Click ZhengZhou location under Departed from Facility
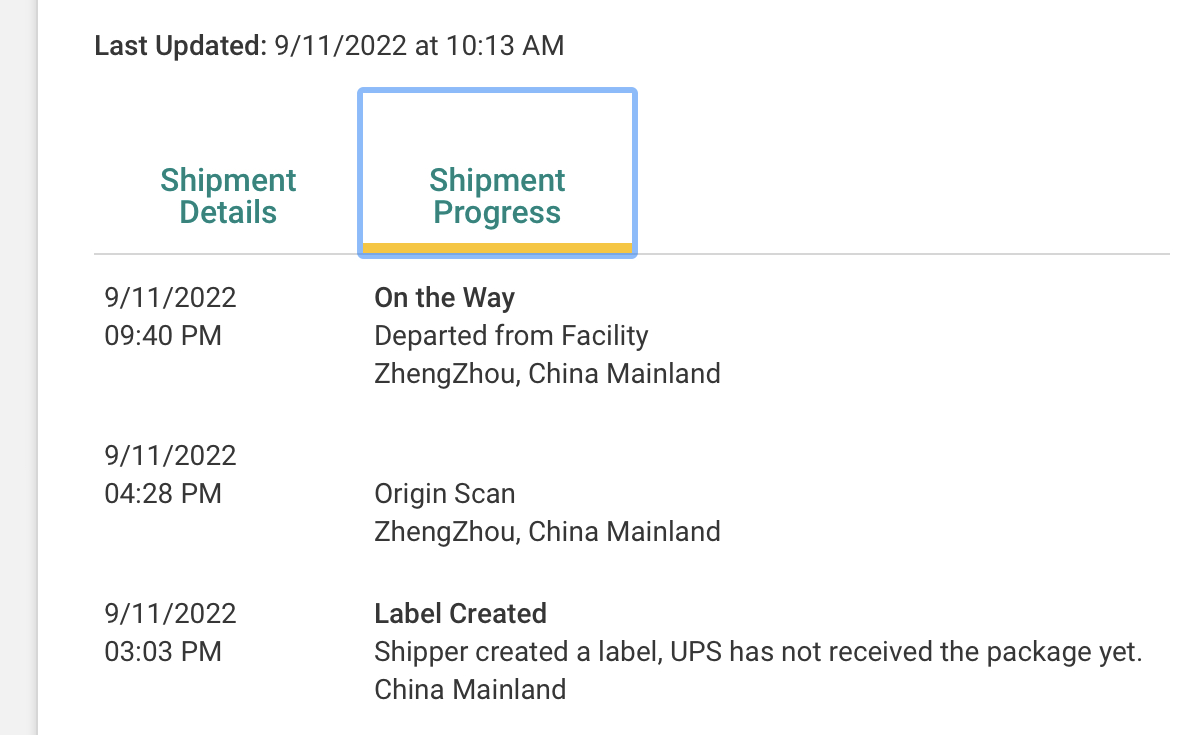Image resolution: width=1201 pixels, height=735 pixels. (x=547, y=374)
